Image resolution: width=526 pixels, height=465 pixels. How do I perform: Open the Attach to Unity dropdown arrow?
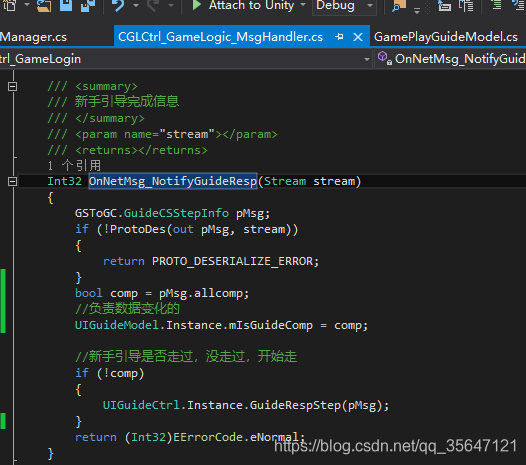[303, 5]
